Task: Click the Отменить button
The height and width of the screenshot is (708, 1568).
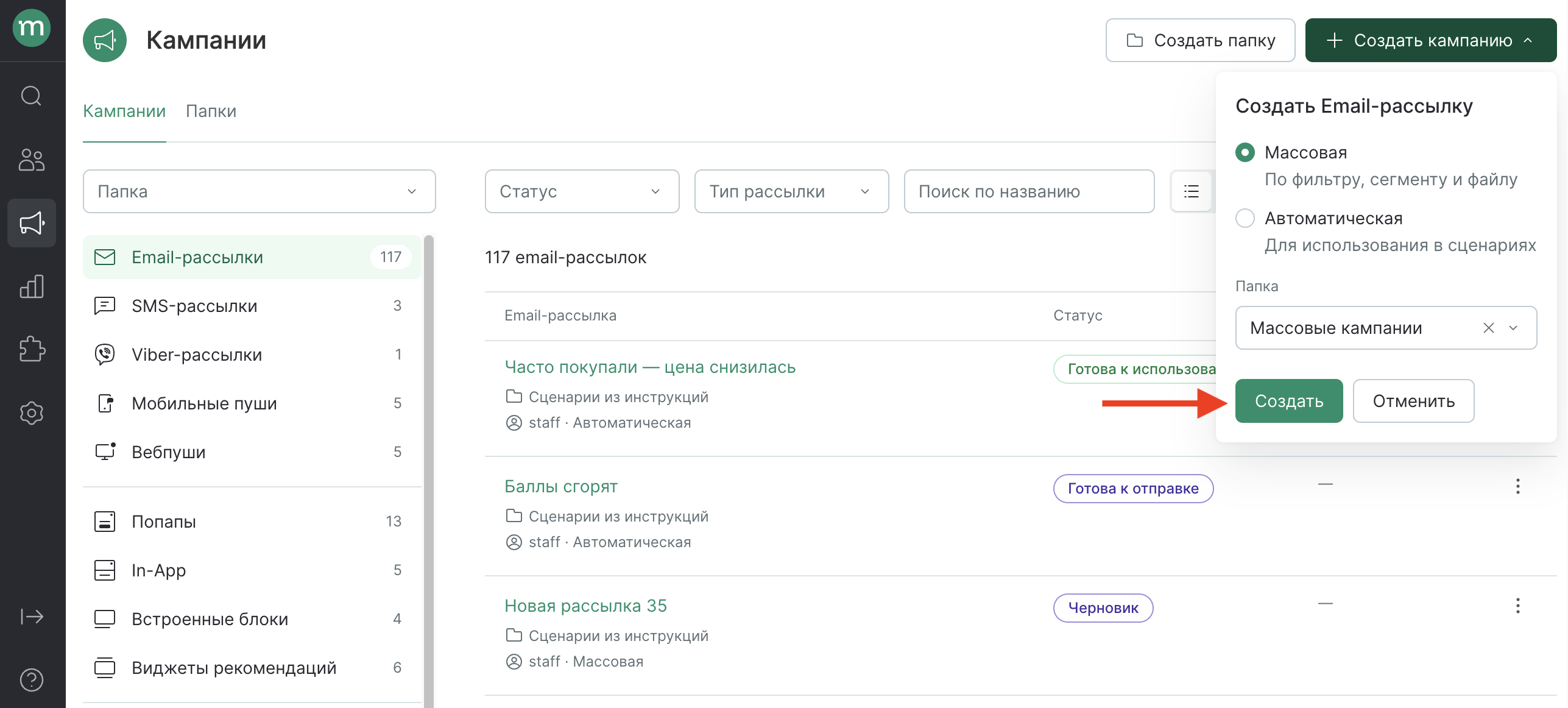Action: tap(1413, 401)
